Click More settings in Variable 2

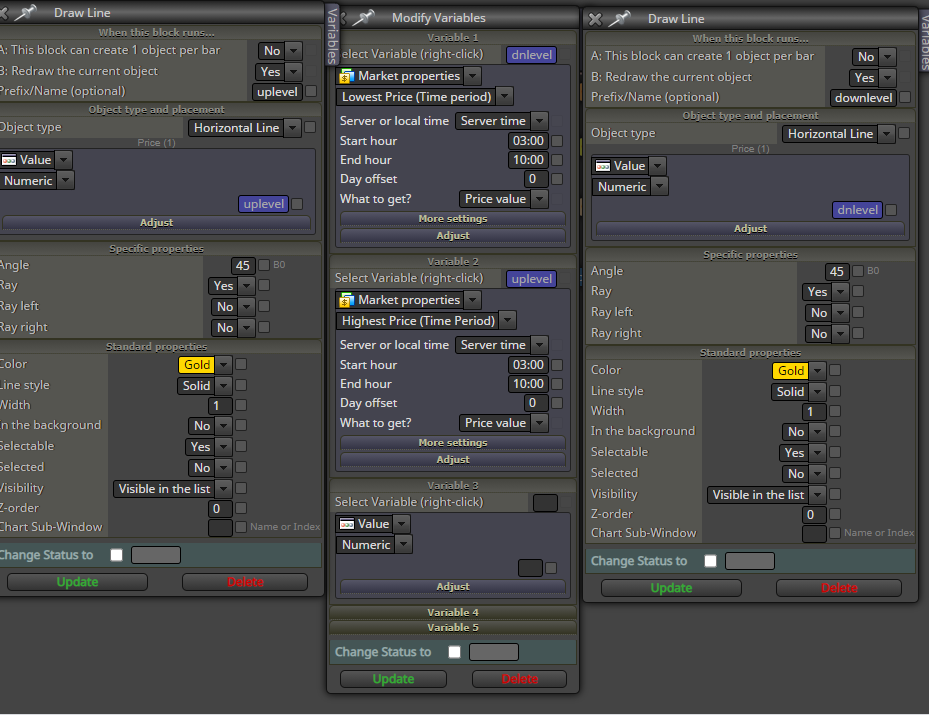453,442
